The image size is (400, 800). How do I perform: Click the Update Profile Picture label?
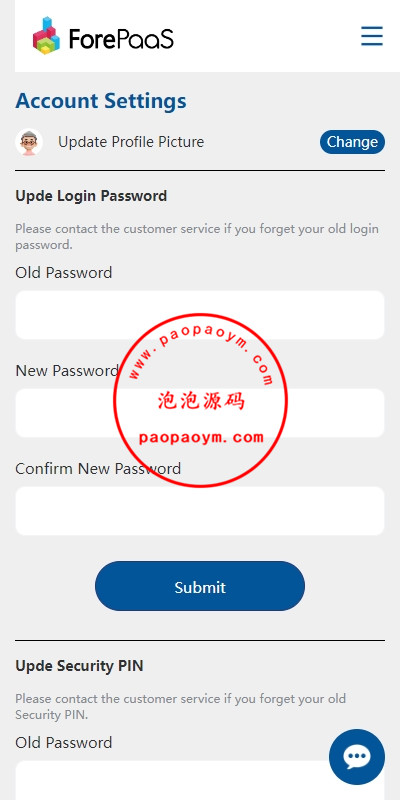click(x=131, y=142)
